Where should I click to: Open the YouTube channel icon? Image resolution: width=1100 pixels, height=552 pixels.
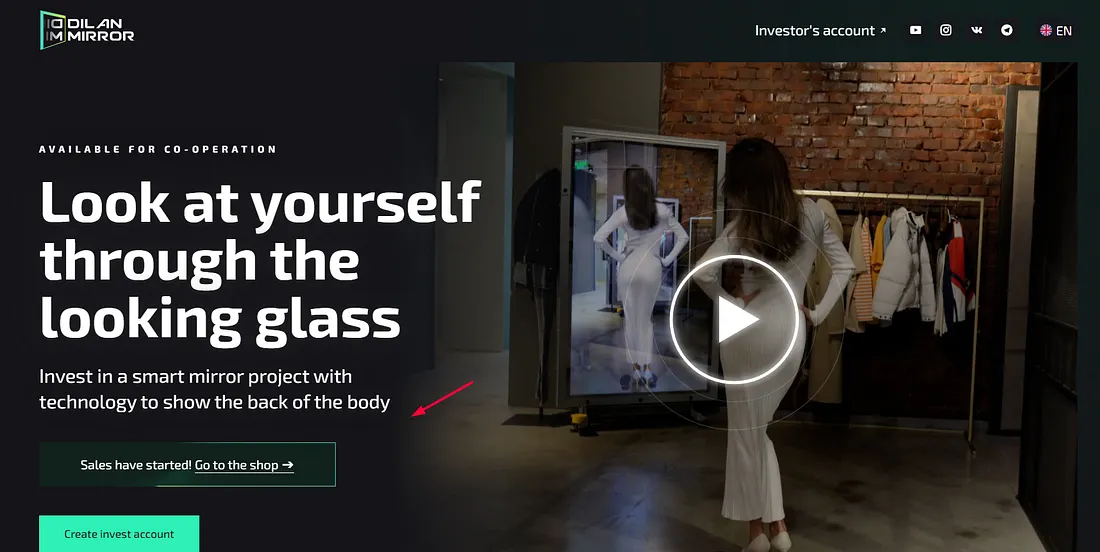915,30
